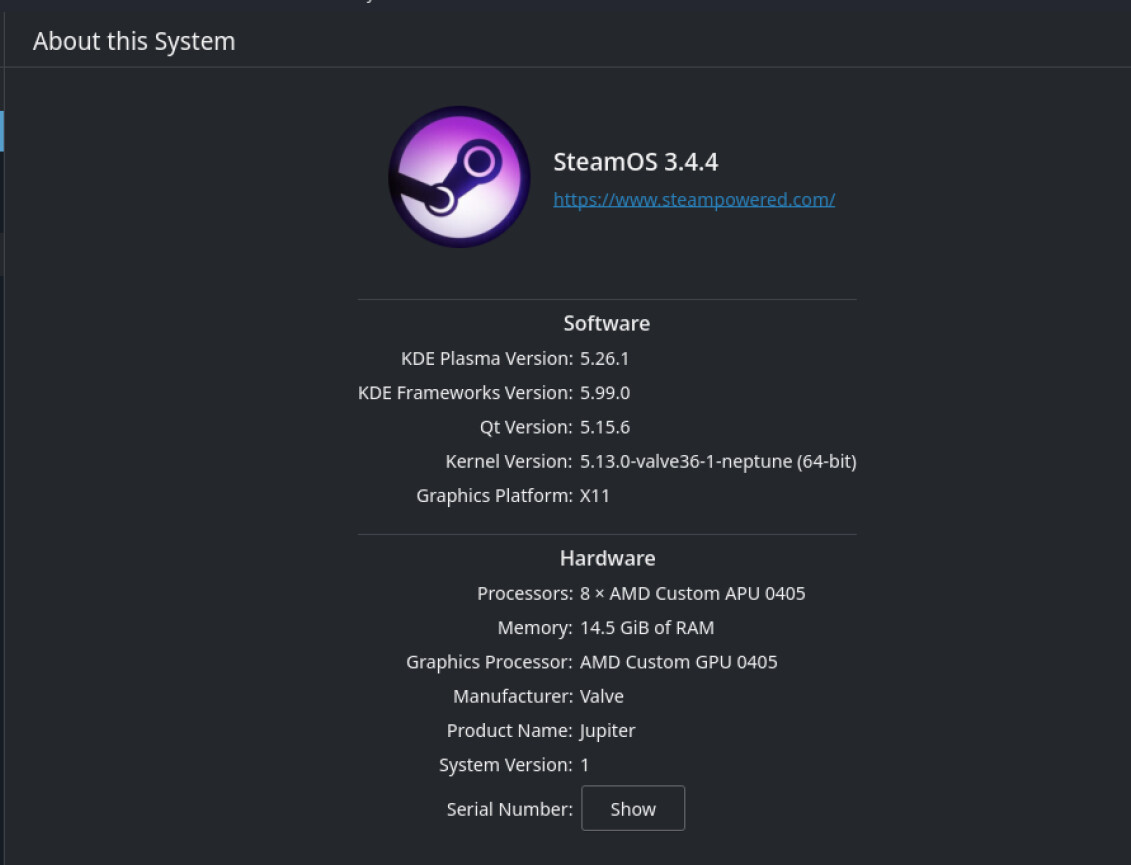The width and height of the screenshot is (1131, 865).
Task: Click the Serial Number label
Action: pos(509,809)
